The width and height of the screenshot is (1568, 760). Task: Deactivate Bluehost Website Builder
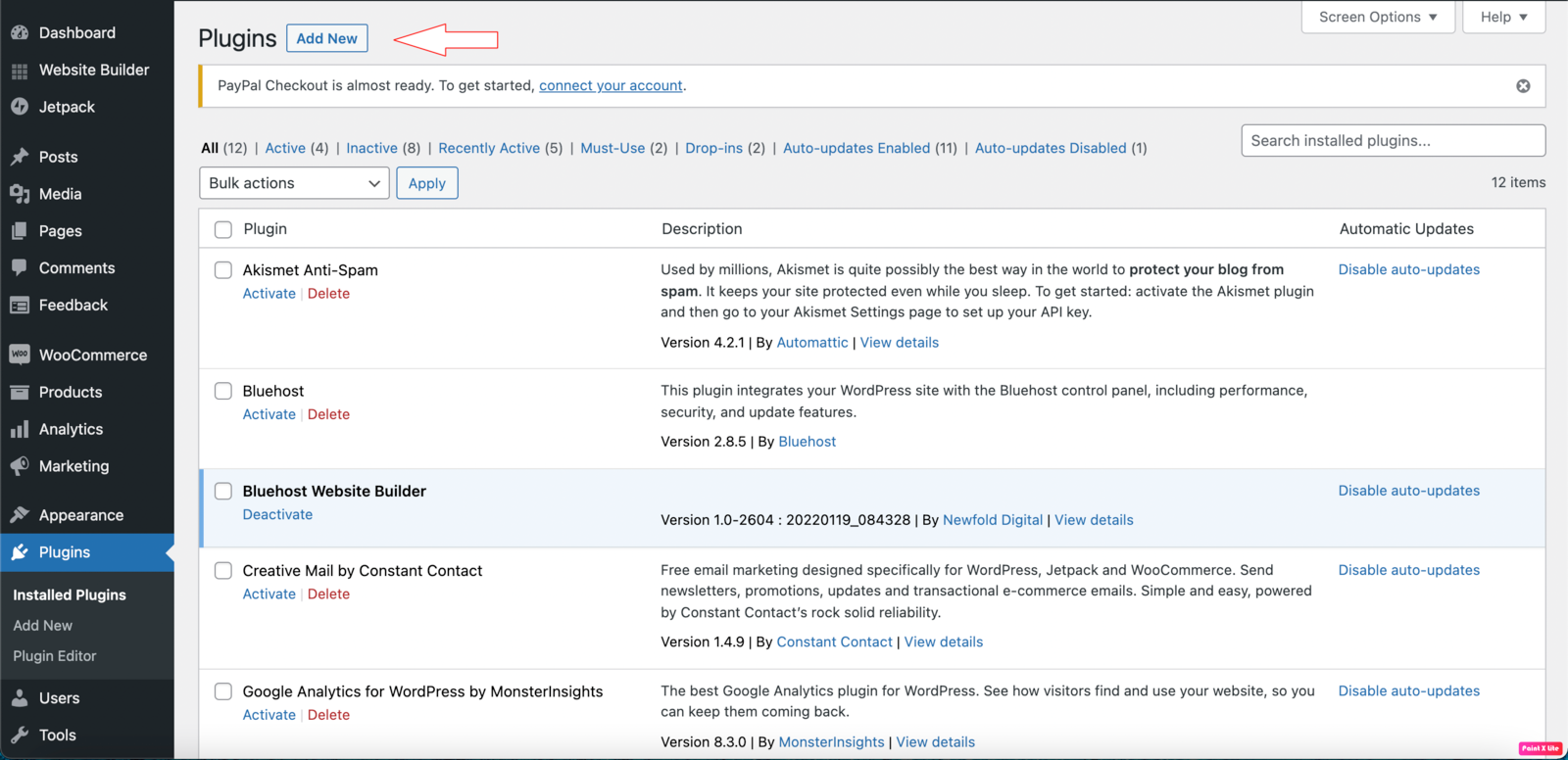point(277,514)
